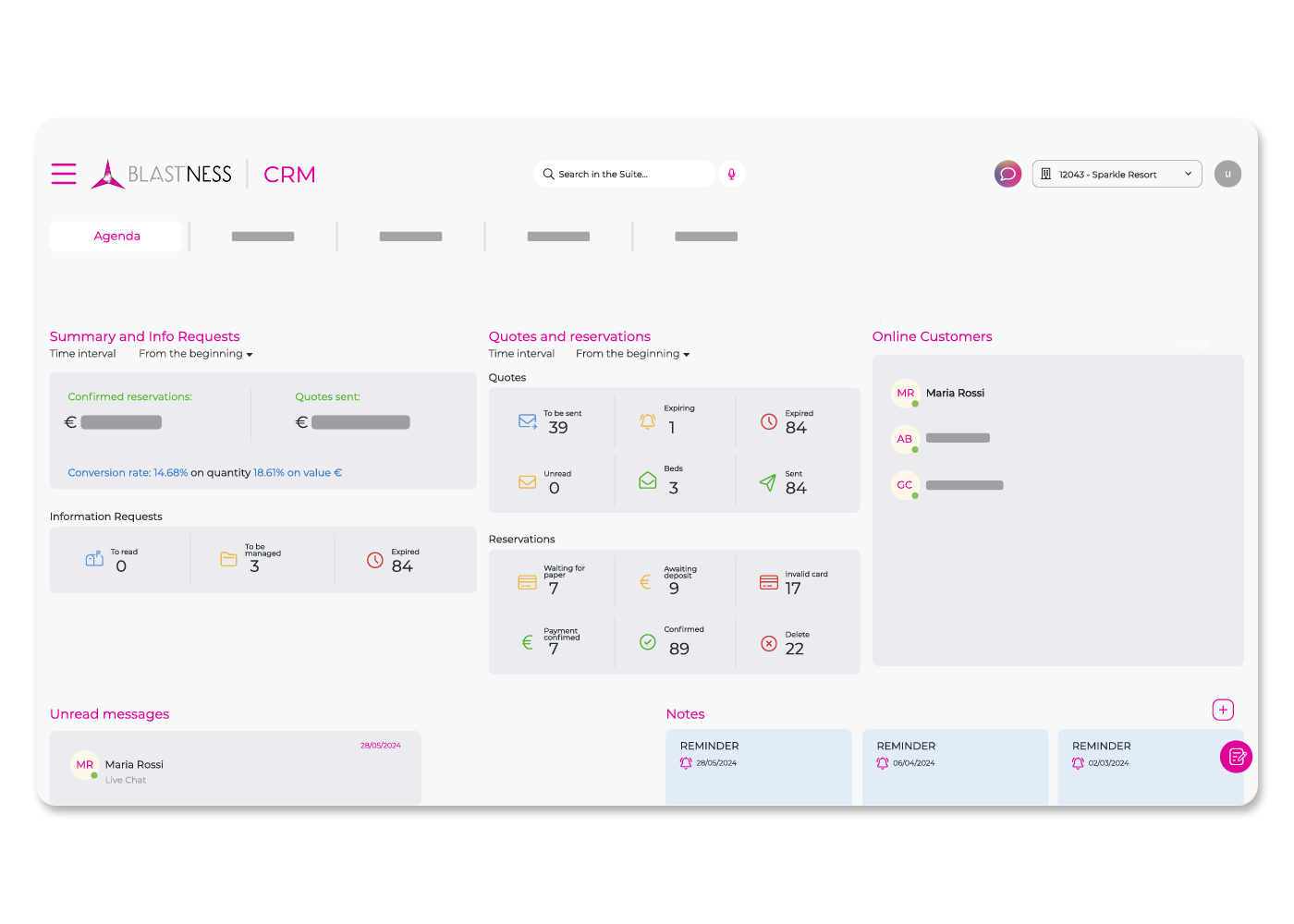Click the To be managed folder icon

coord(228,559)
